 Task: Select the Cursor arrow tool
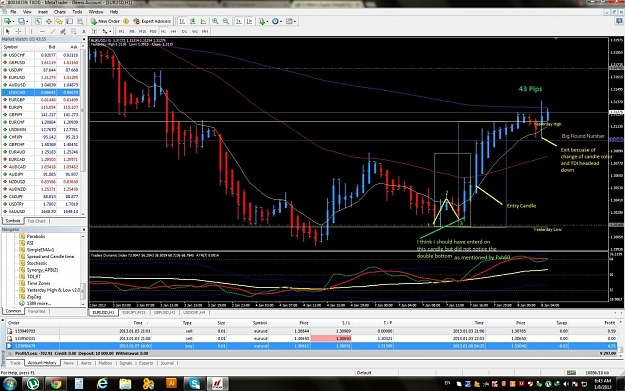click(x=8, y=31)
